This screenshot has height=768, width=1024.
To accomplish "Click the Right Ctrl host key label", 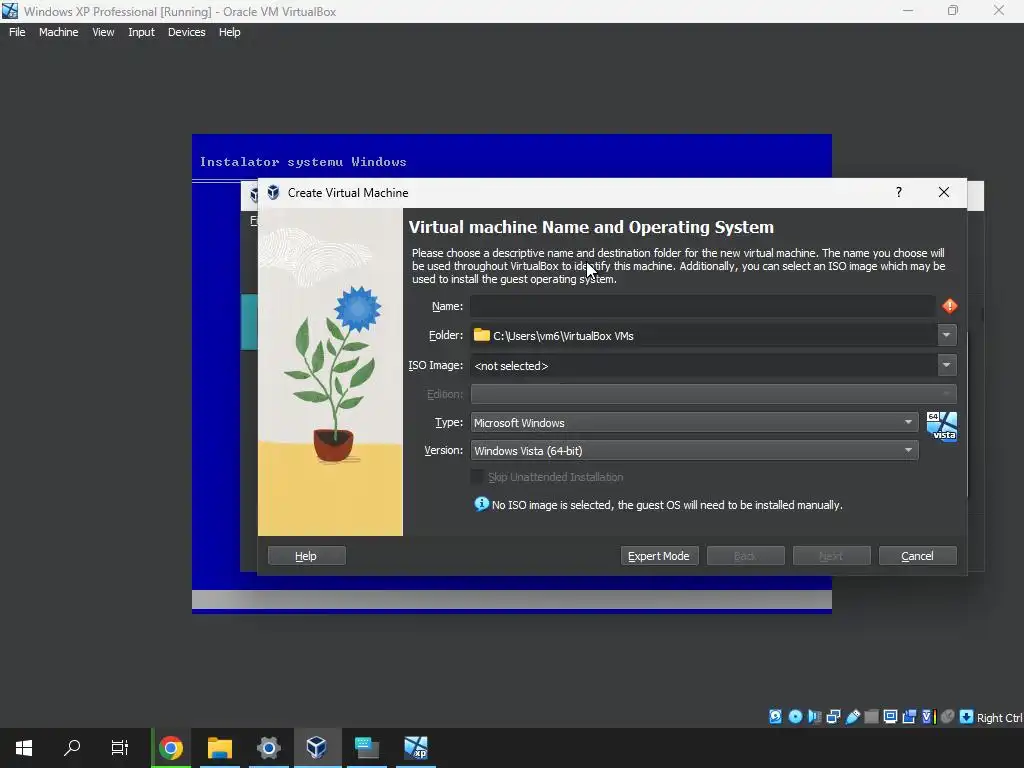I will tap(999, 718).
